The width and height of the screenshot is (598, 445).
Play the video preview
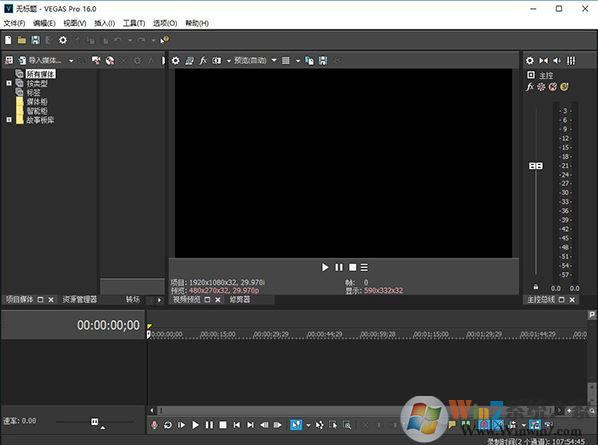click(x=325, y=267)
